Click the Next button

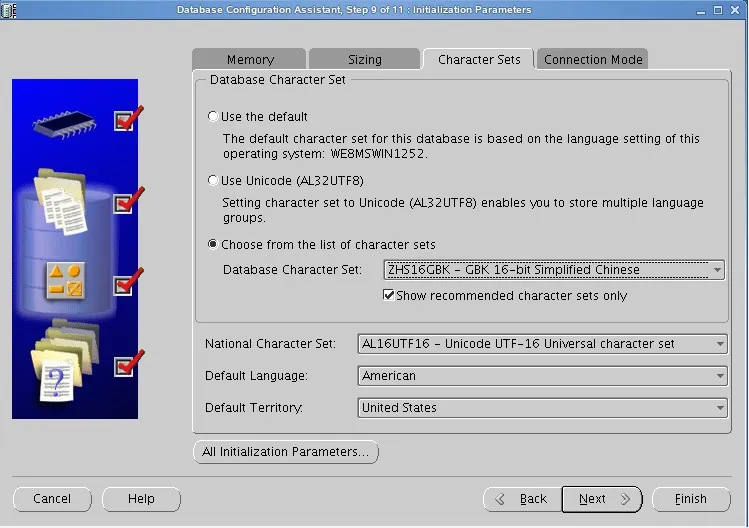point(602,499)
